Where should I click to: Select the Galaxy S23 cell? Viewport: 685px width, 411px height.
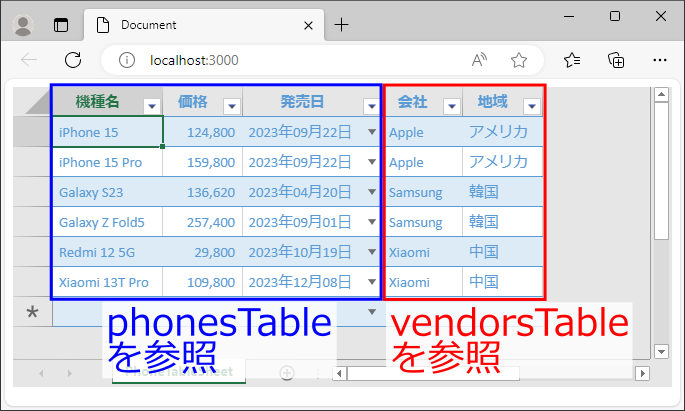[108, 192]
